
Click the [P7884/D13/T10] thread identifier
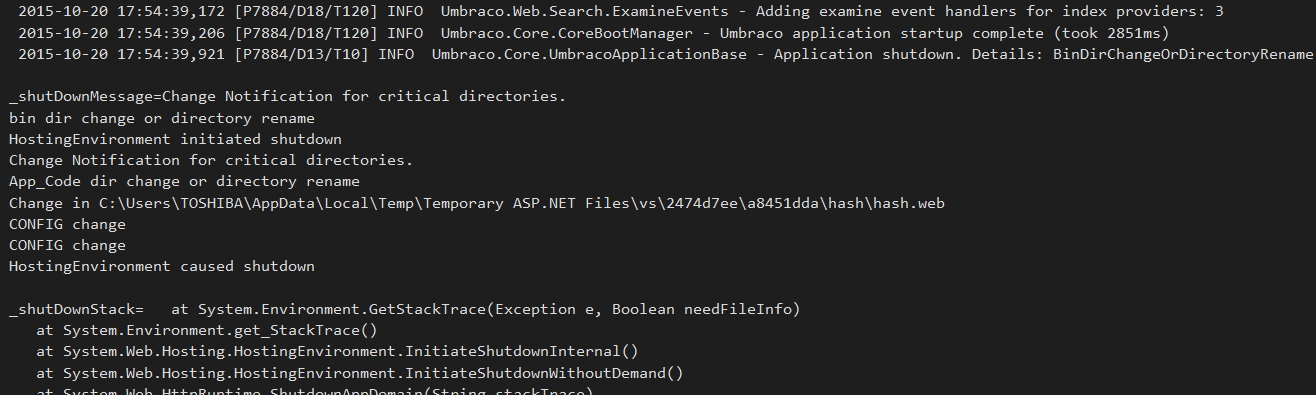pyautogui.click(x=301, y=54)
